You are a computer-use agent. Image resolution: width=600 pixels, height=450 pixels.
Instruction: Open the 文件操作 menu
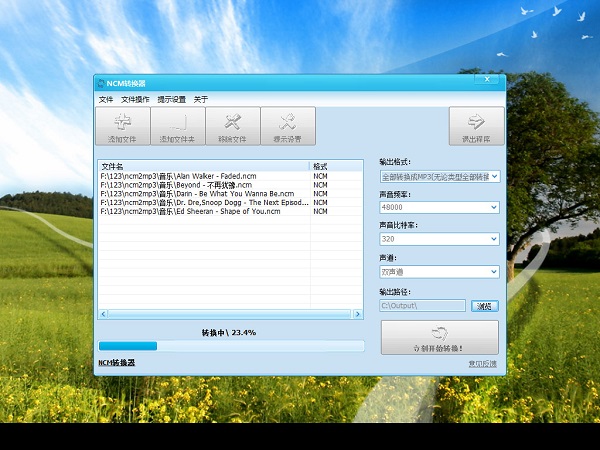(x=135, y=100)
